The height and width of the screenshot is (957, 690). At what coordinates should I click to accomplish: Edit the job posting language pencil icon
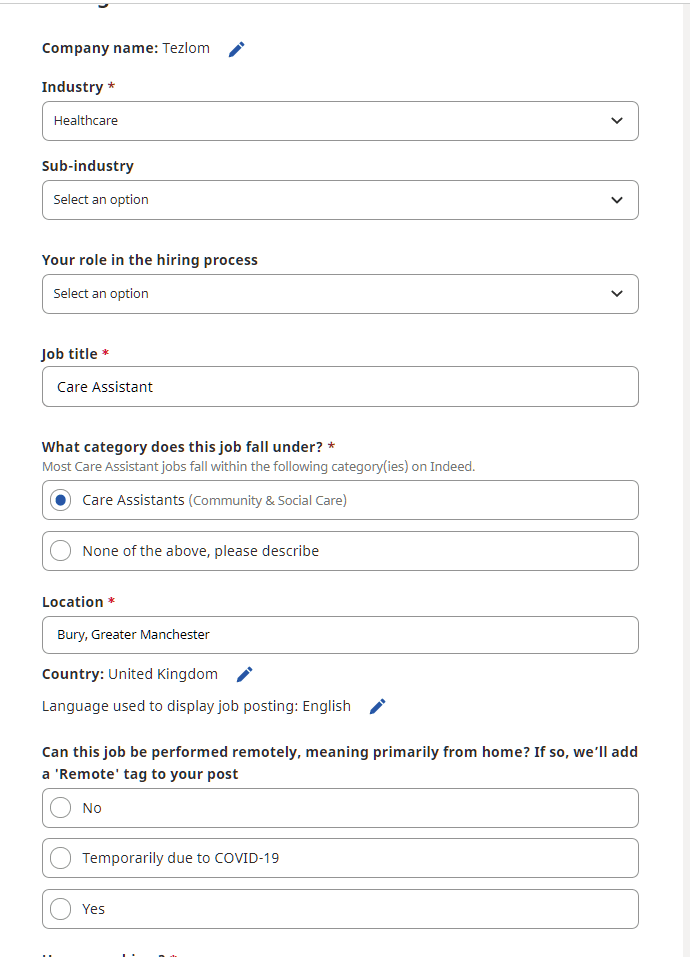tap(377, 707)
